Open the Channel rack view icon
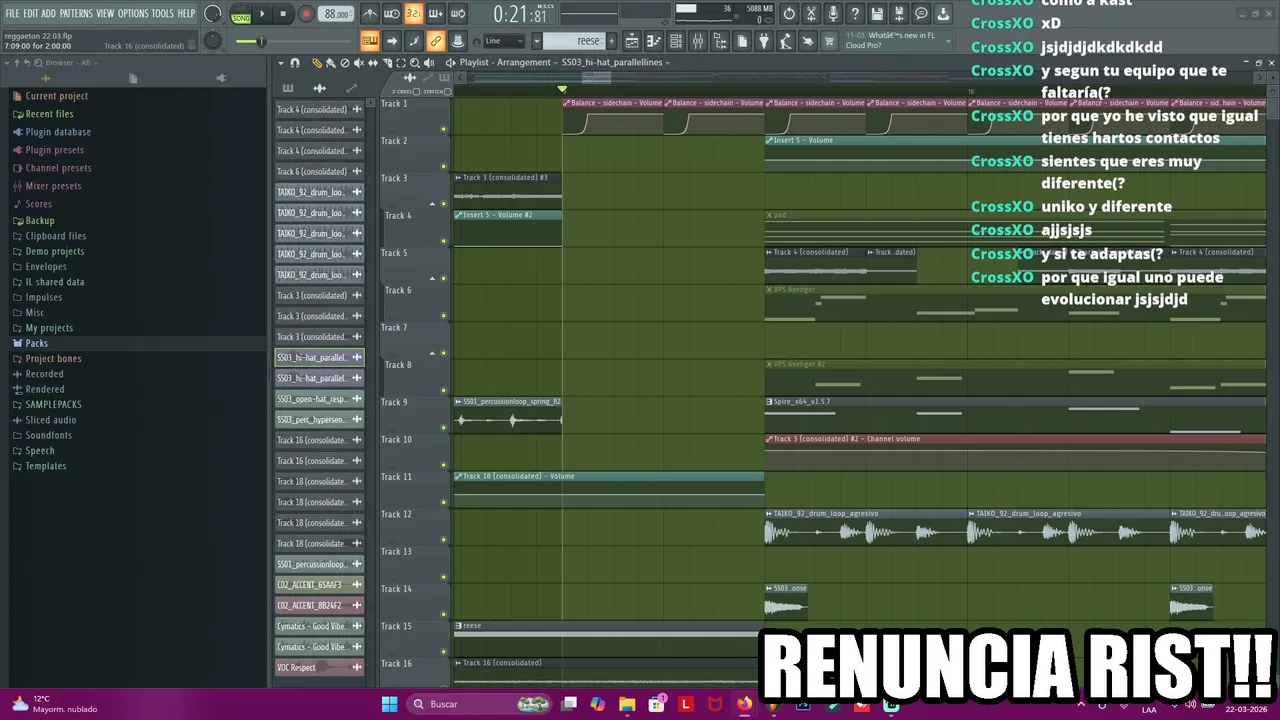The width and height of the screenshot is (1280, 720). pyautogui.click(x=675, y=41)
